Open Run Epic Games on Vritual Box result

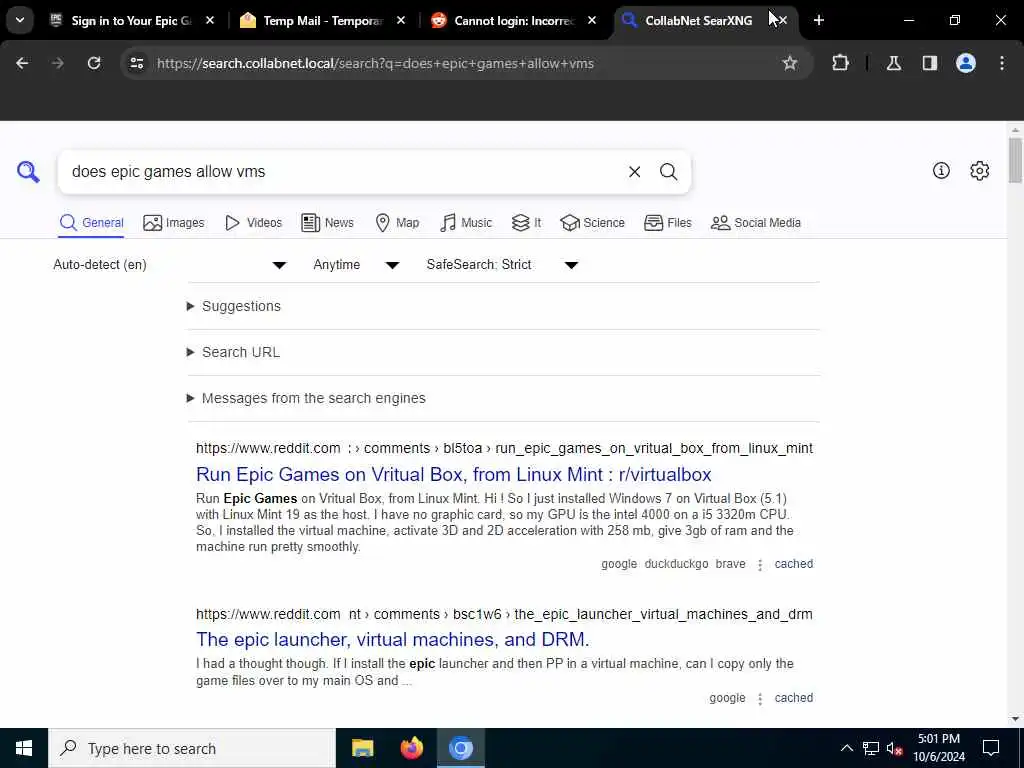pos(453,474)
